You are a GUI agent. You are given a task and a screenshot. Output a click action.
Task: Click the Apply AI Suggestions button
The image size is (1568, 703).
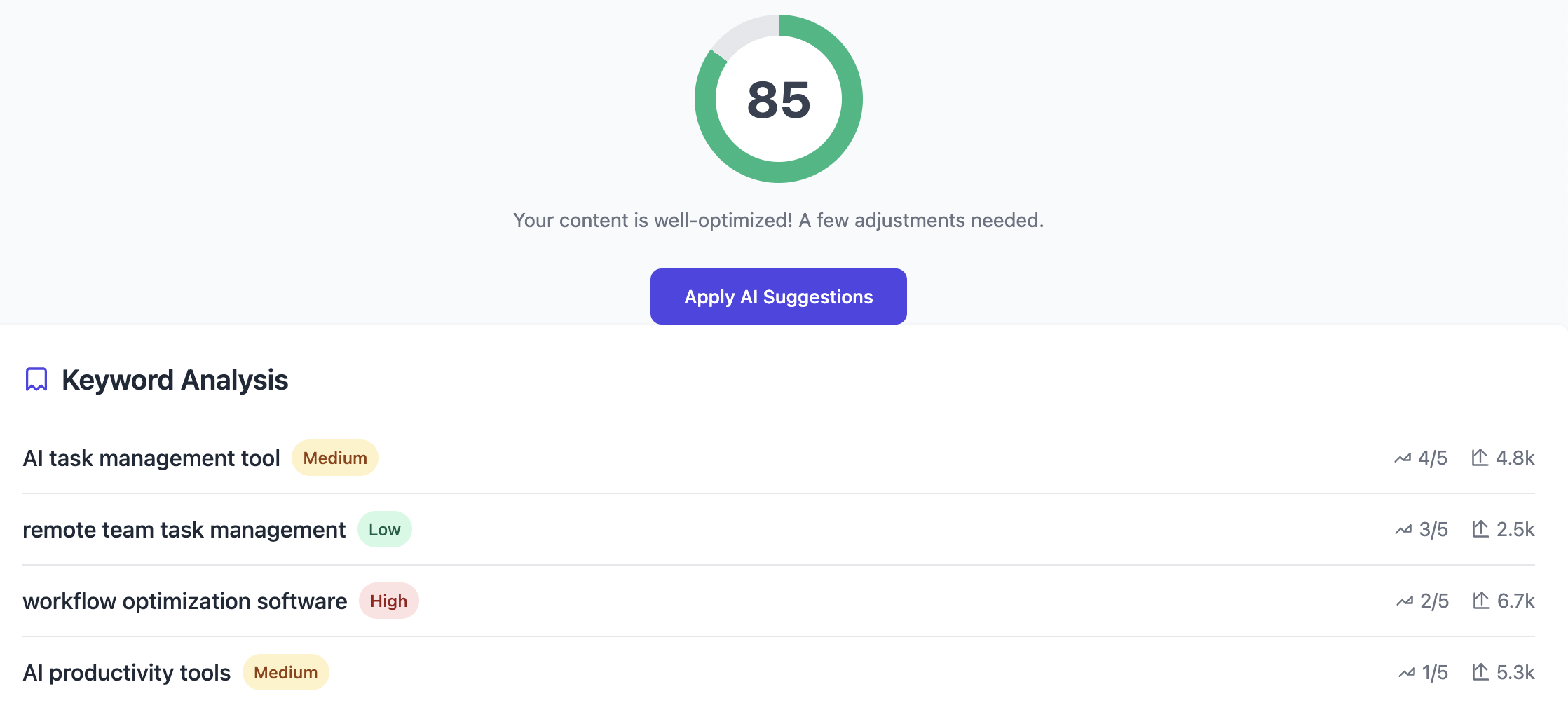[x=778, y=296]
